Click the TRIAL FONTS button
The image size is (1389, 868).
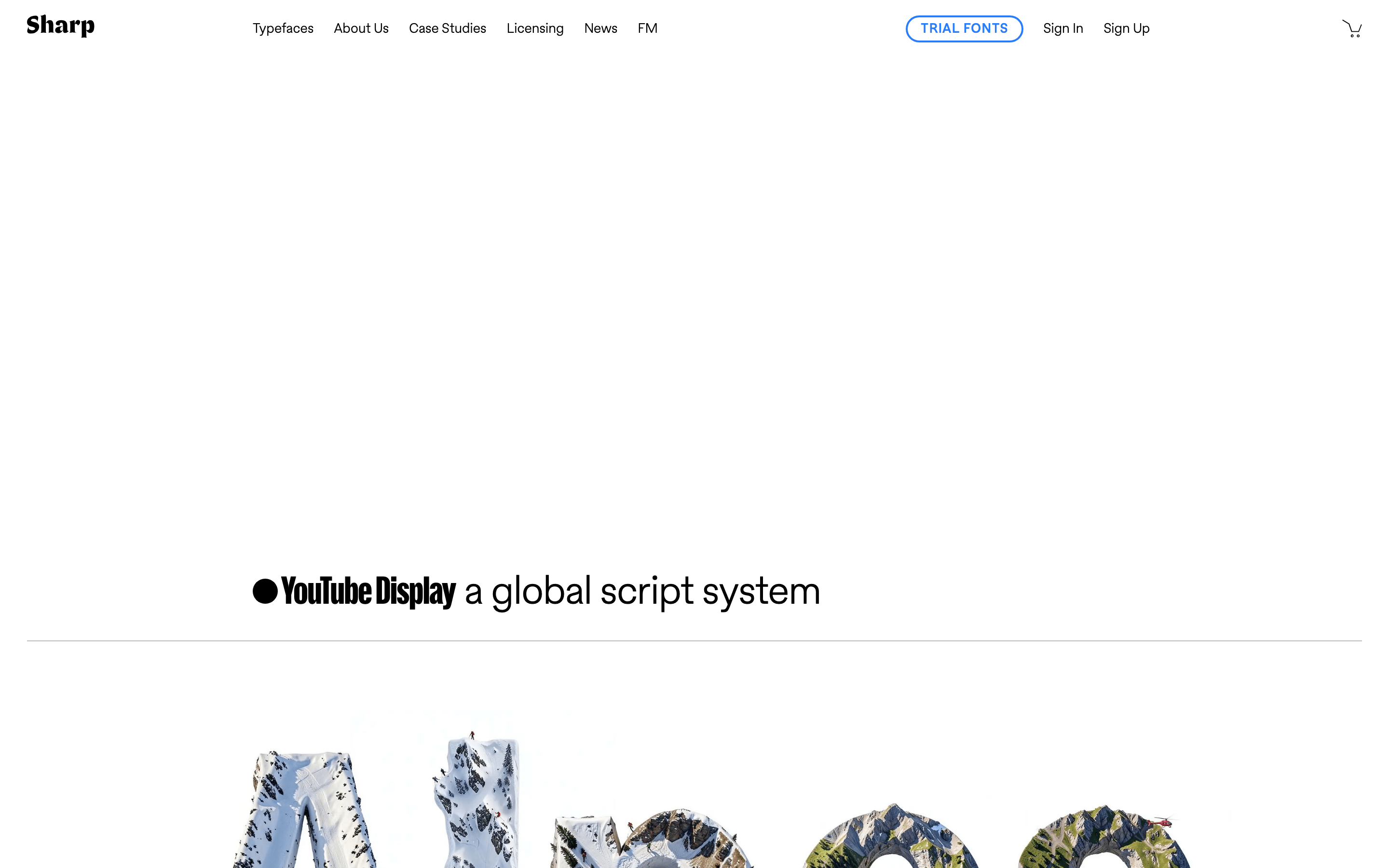pyautogui.click(x=964, y=29)
